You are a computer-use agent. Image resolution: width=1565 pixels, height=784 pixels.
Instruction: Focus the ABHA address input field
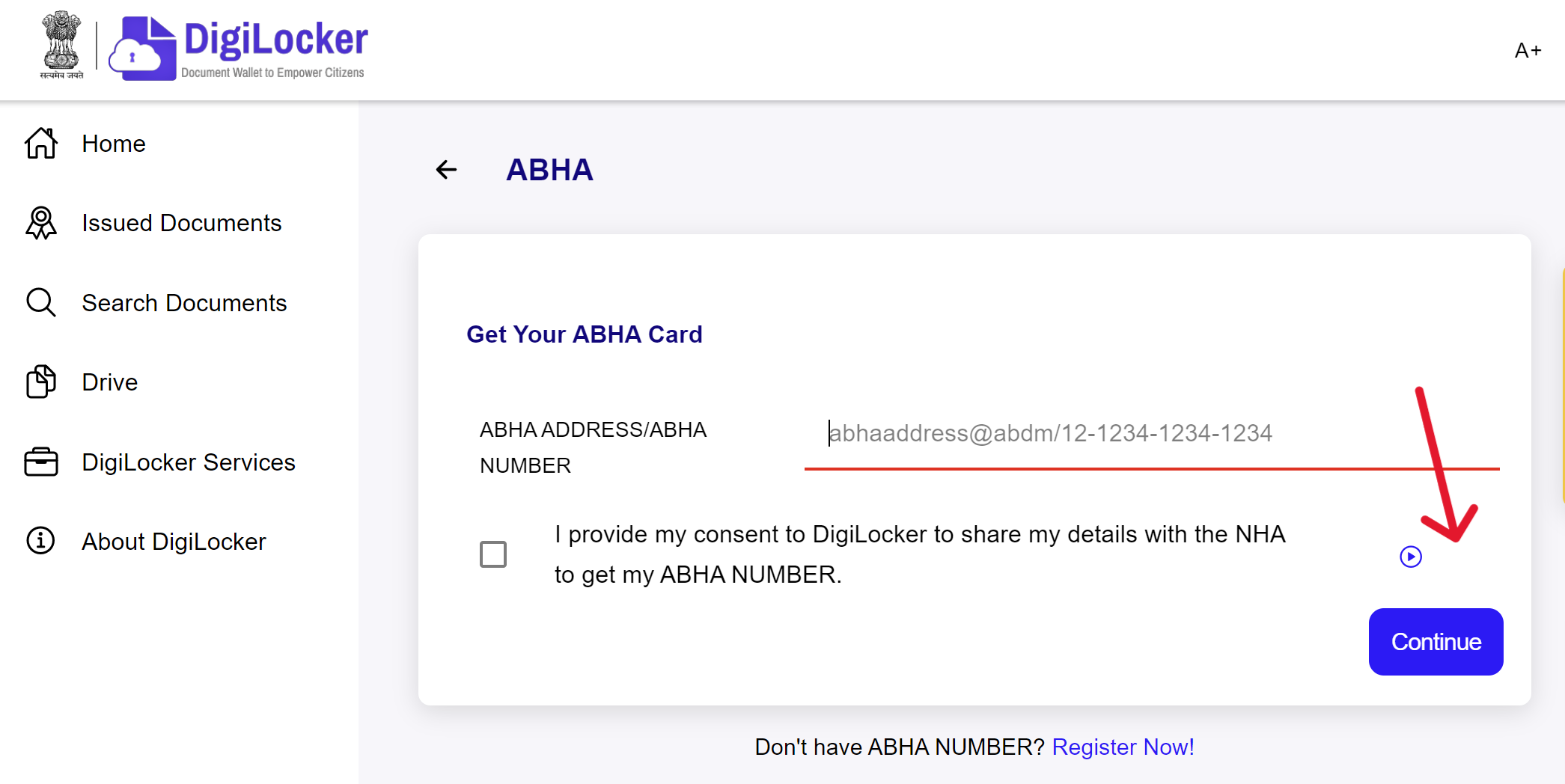[1048, 433]
